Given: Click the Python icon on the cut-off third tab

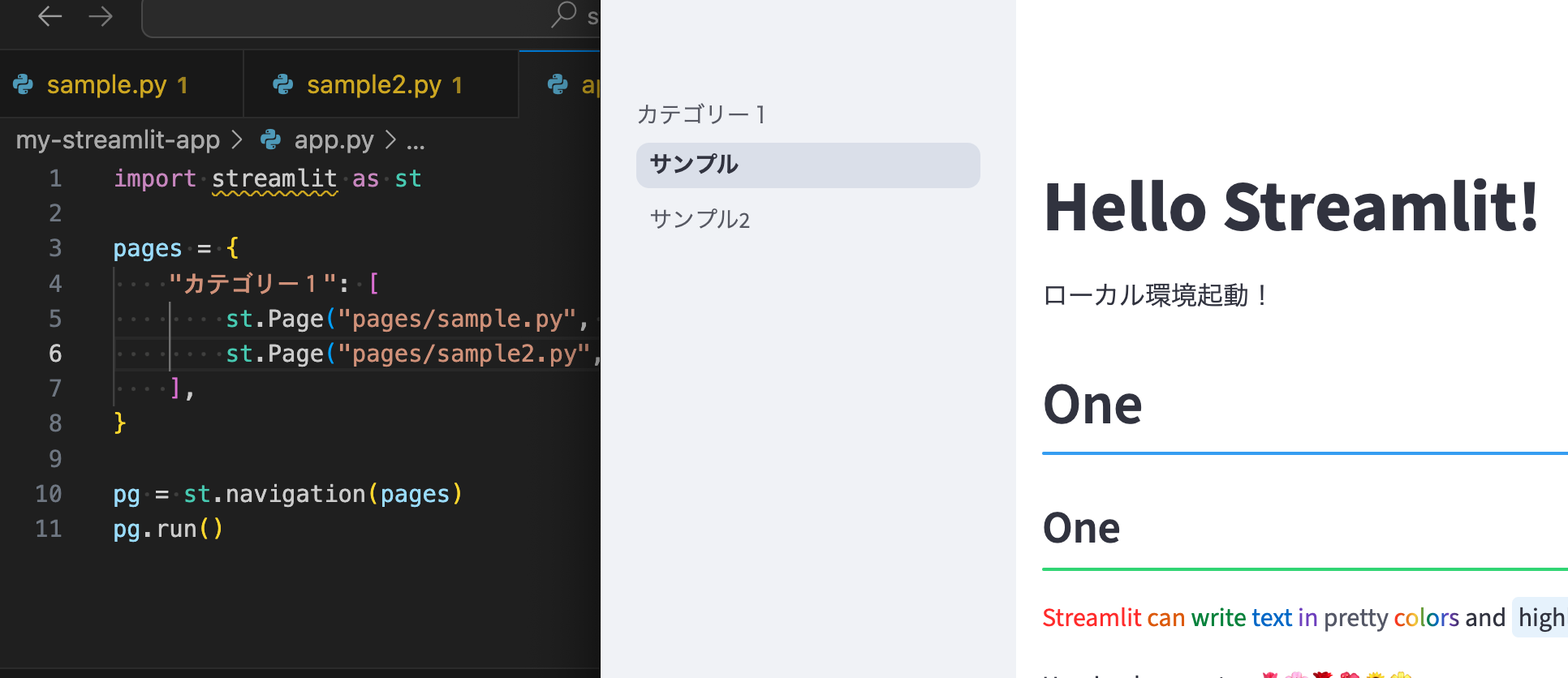Looking at the screenshot, I should (x=558, y=84).
